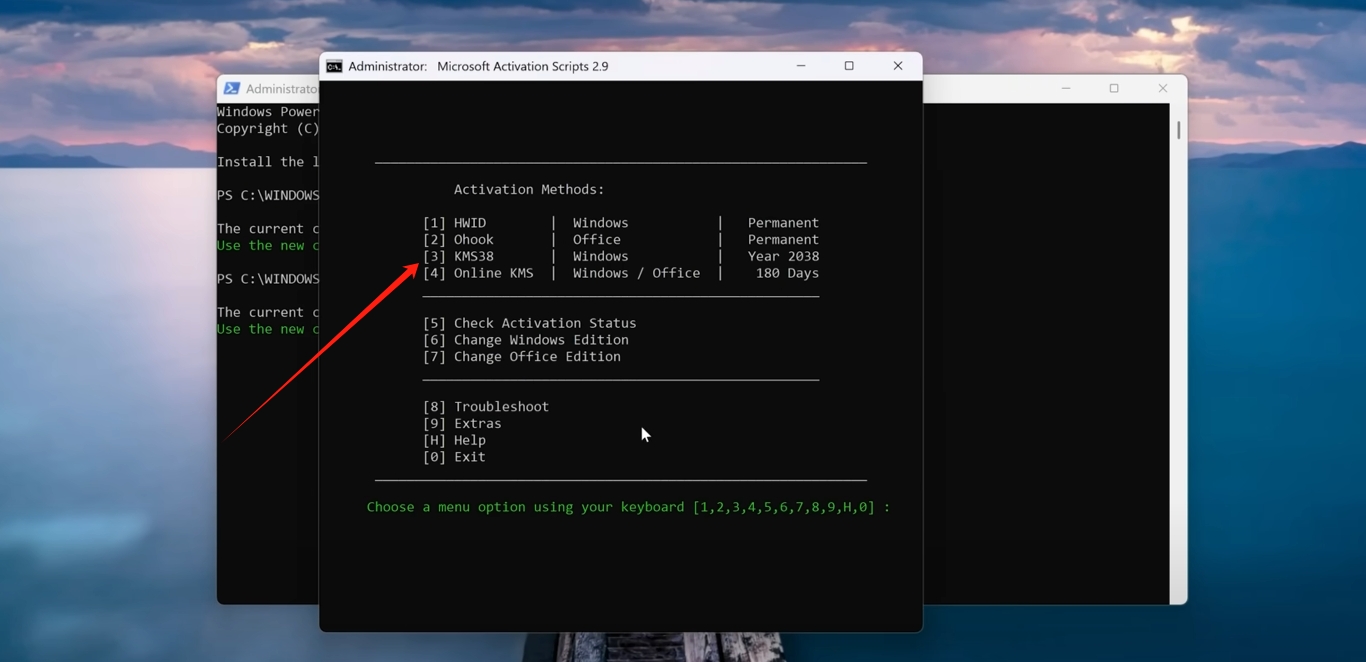Image resolution: width=1366 pixels, height=662 pixels.
Task: Click the '[8] Troubleshoot' line
Action: (x=486, y=407)
